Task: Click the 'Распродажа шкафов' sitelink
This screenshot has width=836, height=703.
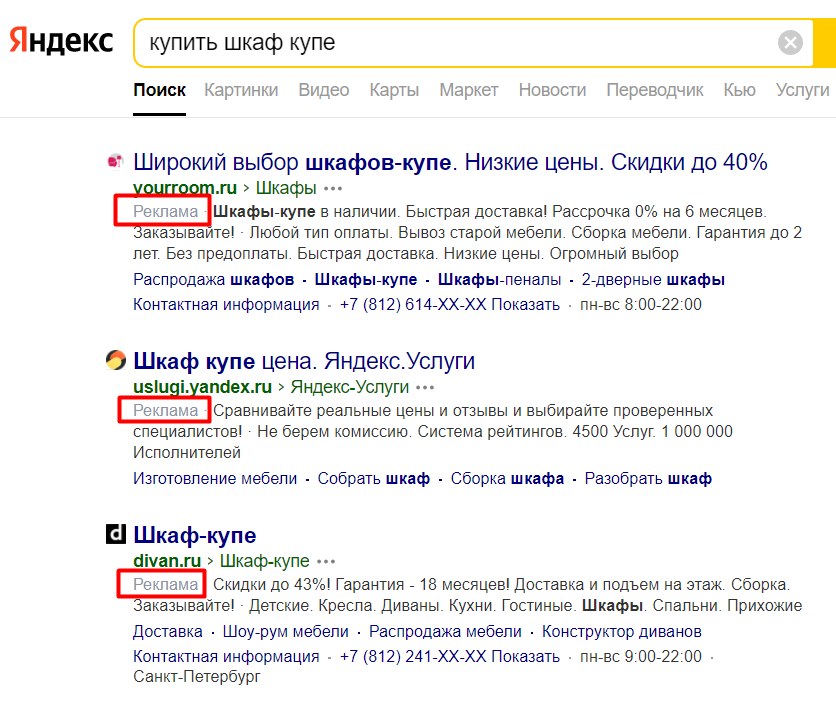Action: (x=210, y=279)
